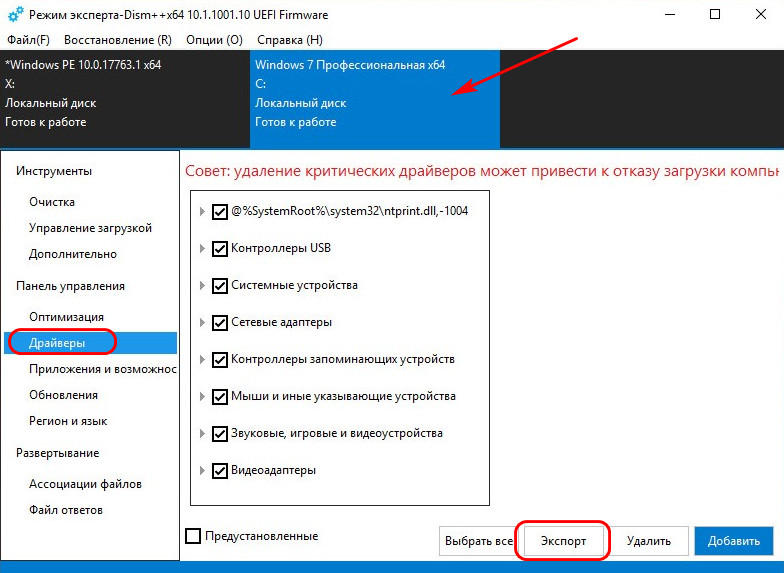Expand Звуковые, игровые и видеоустройства group
Viewport: 784px width, 573px height.
pos(202,434)
